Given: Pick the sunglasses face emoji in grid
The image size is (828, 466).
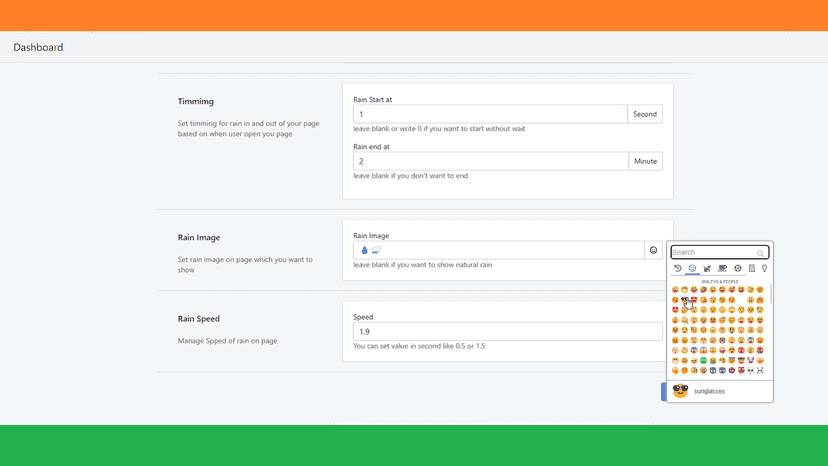Looking at the screenshot, I should click(684, 300).
